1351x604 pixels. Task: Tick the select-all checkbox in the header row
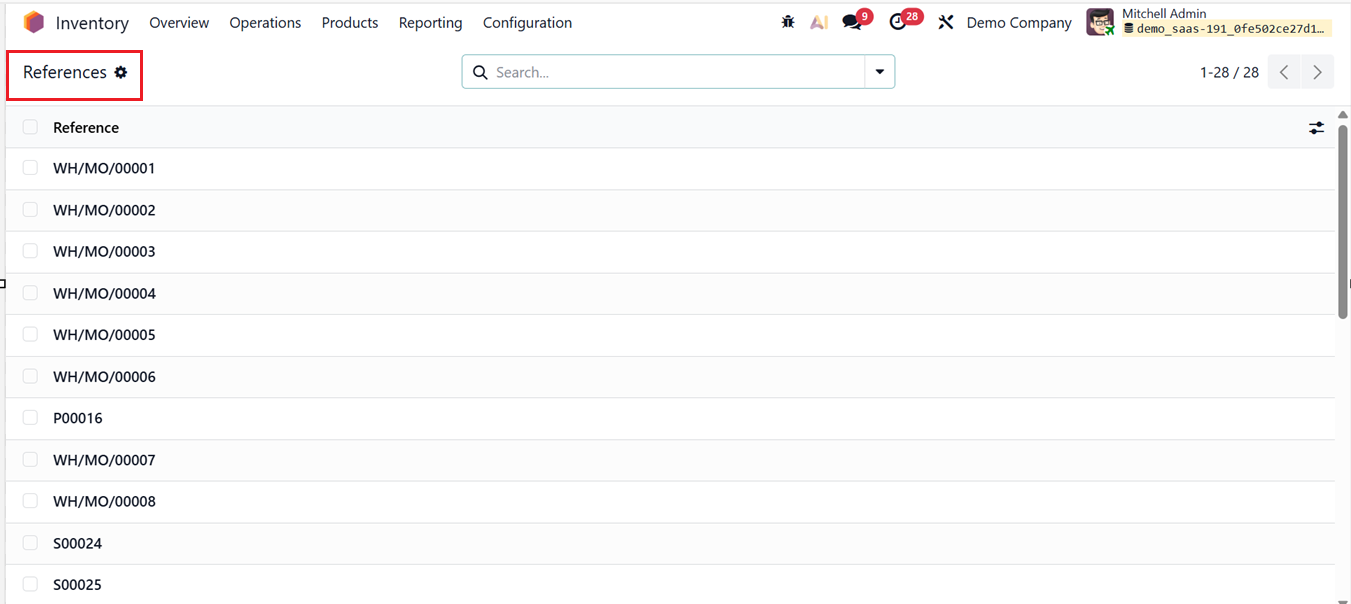[x=30, y=127]
